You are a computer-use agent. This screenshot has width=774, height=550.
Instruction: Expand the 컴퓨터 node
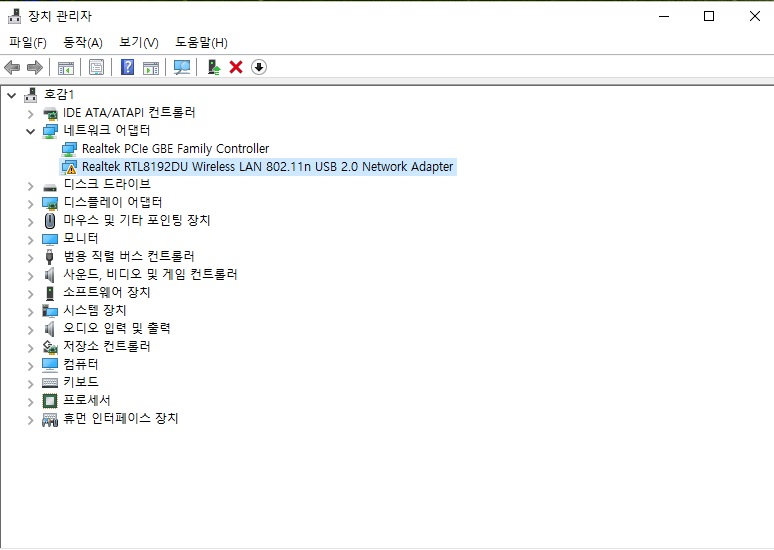click(x=31, y=366)
